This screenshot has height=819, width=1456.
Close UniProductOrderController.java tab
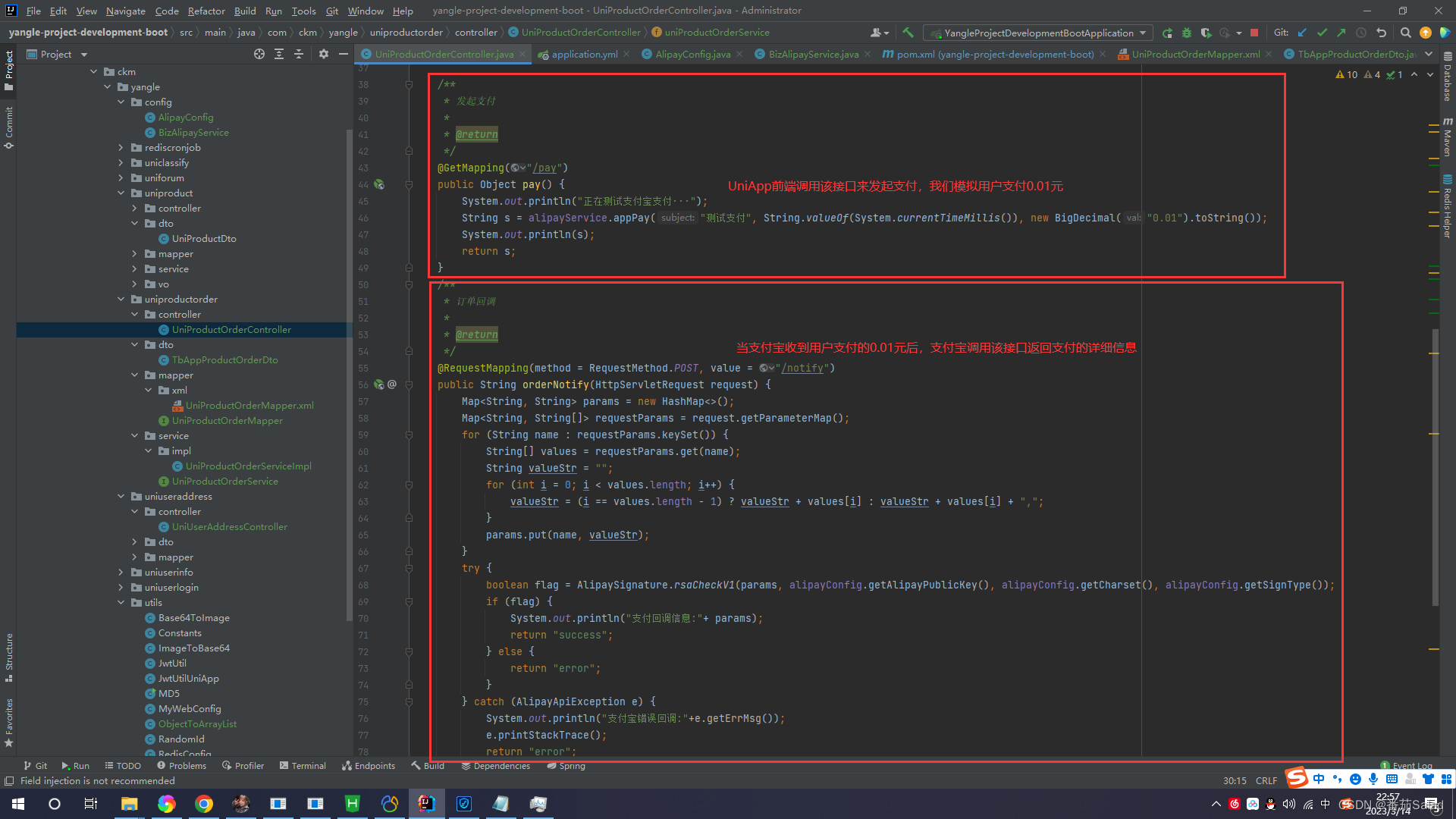pyautogui.click(x=522, y=54)
